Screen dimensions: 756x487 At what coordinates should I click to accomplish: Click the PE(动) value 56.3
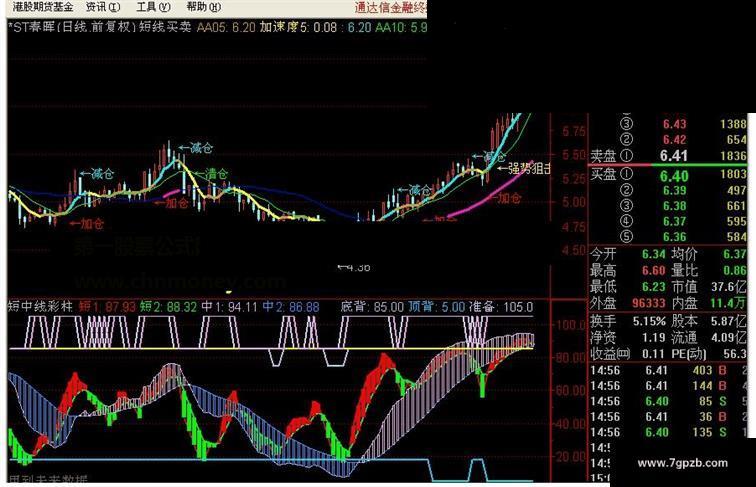click(735, 354)
